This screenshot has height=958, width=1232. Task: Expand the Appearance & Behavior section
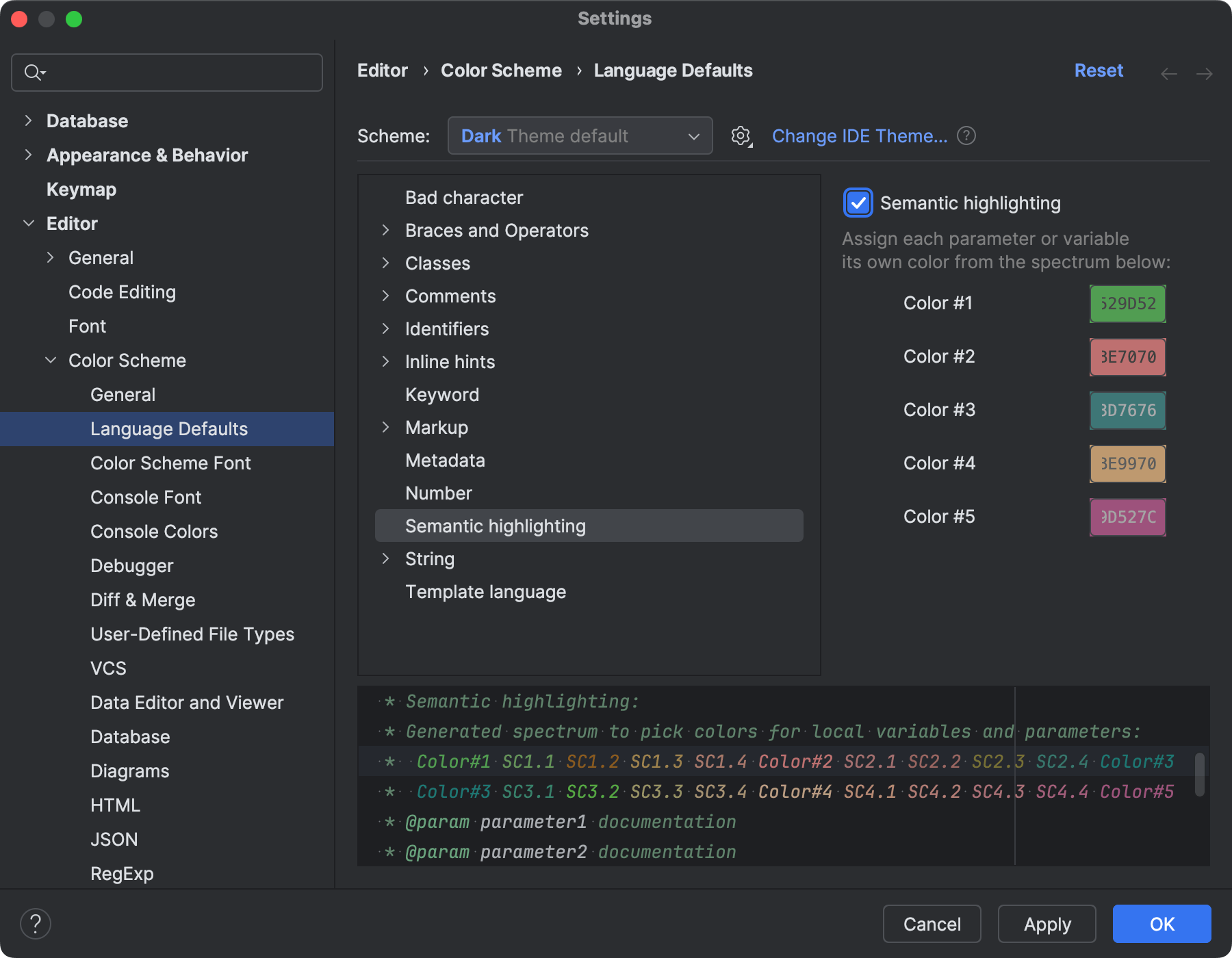29,155
